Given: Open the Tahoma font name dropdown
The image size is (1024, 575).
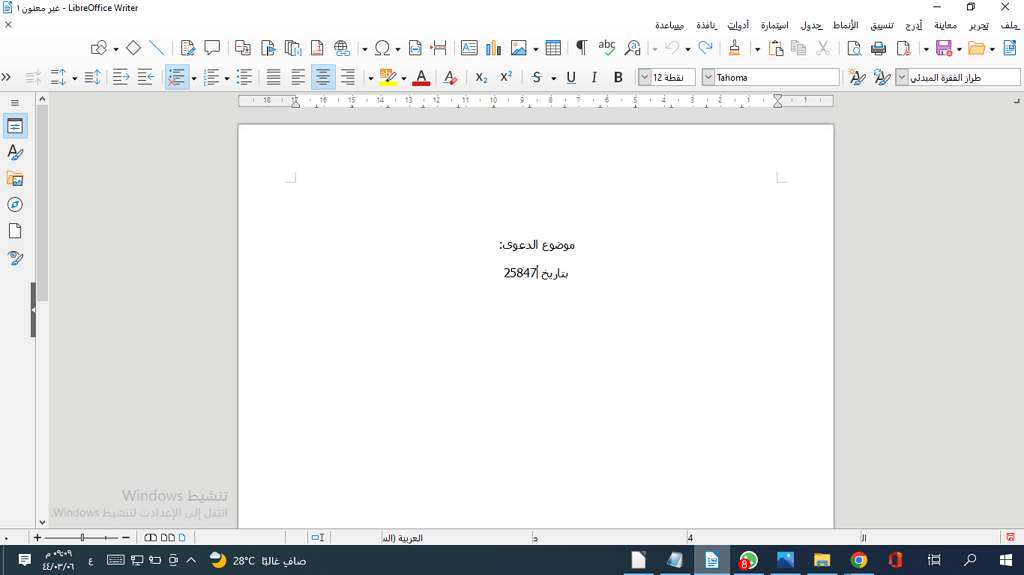Looking at the screenshot, I should pyautogui.click(x=709, y=77).
